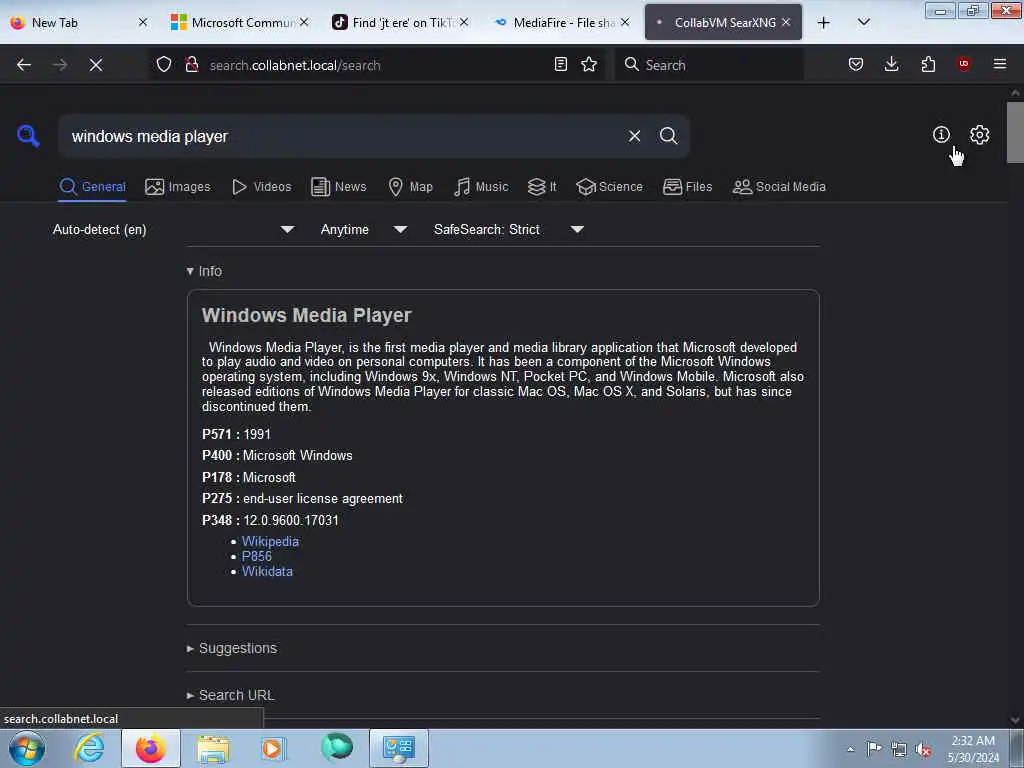Screen dimensions: 1024x768
Task: Open the Windows Start orb
Action: coord(27,748)
